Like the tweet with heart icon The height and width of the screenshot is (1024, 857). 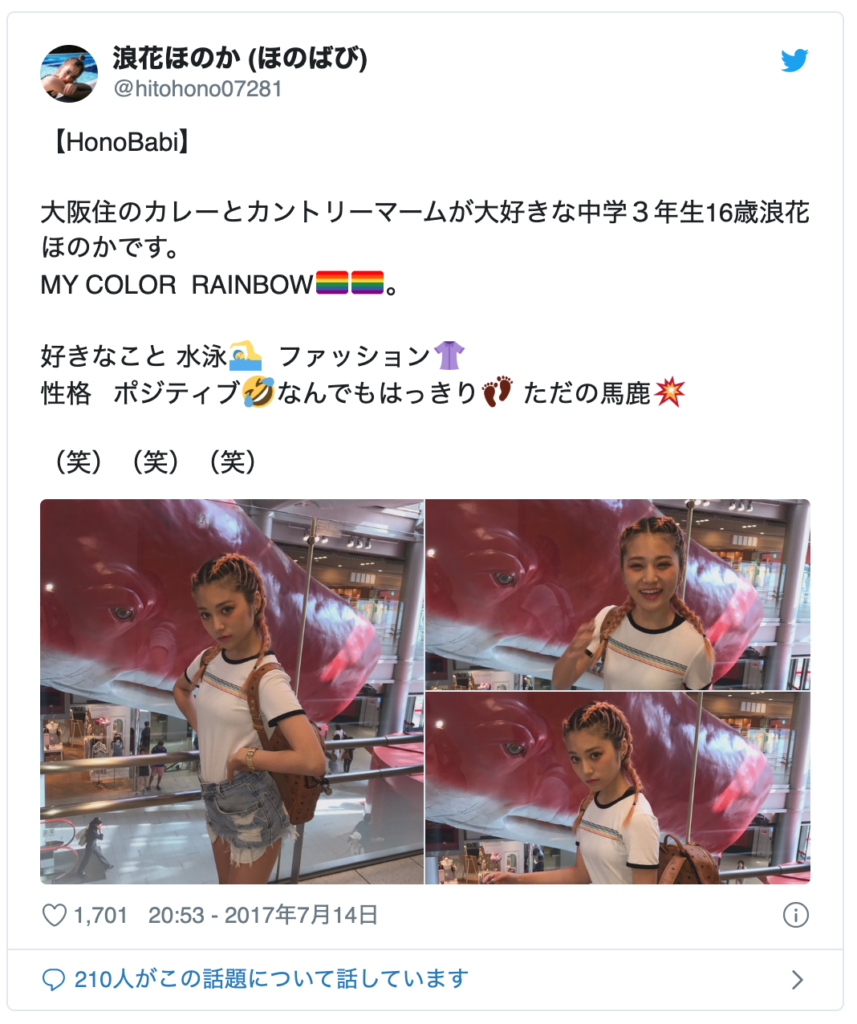[54, 915]
